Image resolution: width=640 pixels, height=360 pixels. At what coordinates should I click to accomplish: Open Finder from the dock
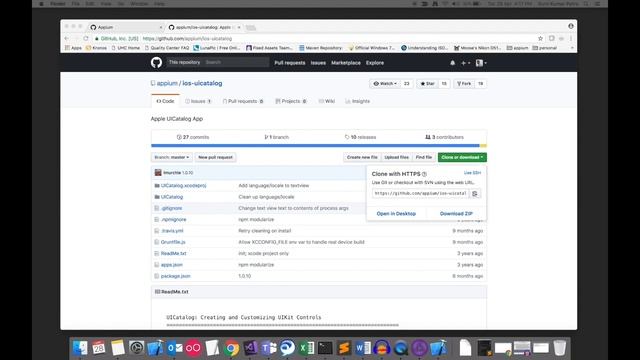point(80,348)
